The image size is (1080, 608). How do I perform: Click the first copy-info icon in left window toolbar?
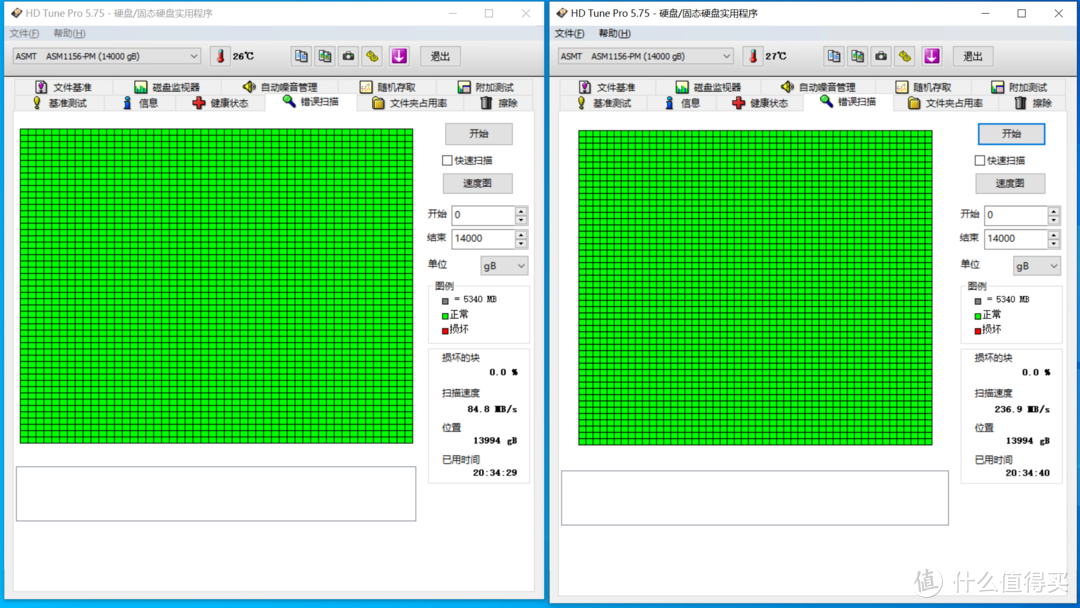tap(301, 56)
